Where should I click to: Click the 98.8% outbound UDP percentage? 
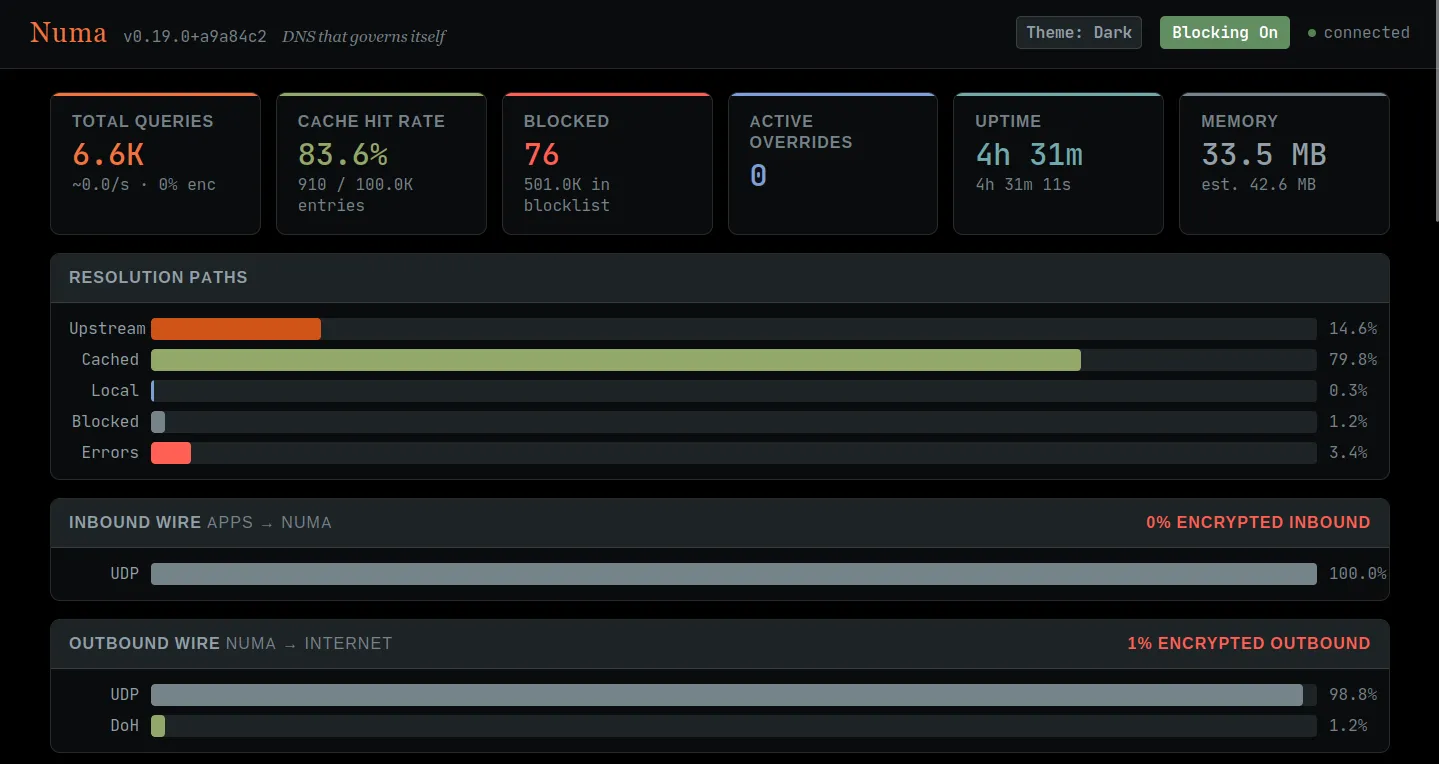pos(1353,695)
